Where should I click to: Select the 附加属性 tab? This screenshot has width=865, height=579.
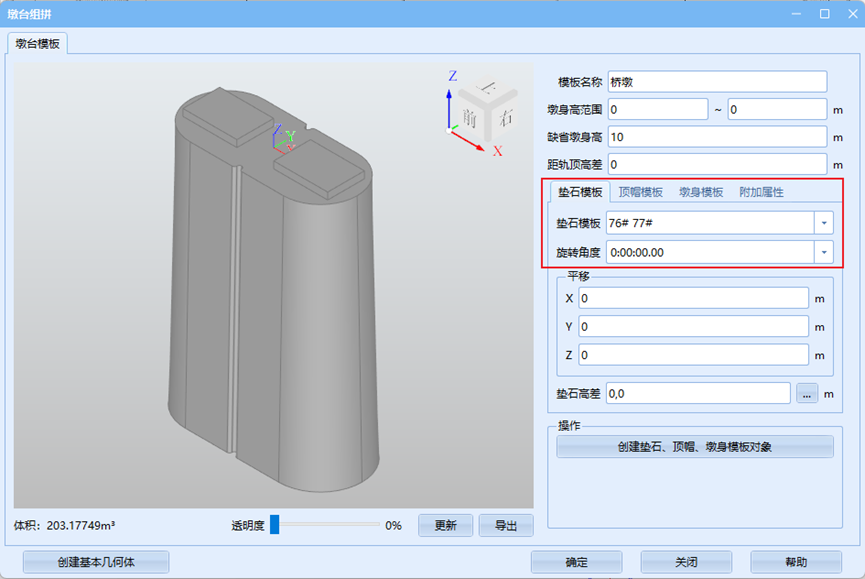tap(761, 192)
